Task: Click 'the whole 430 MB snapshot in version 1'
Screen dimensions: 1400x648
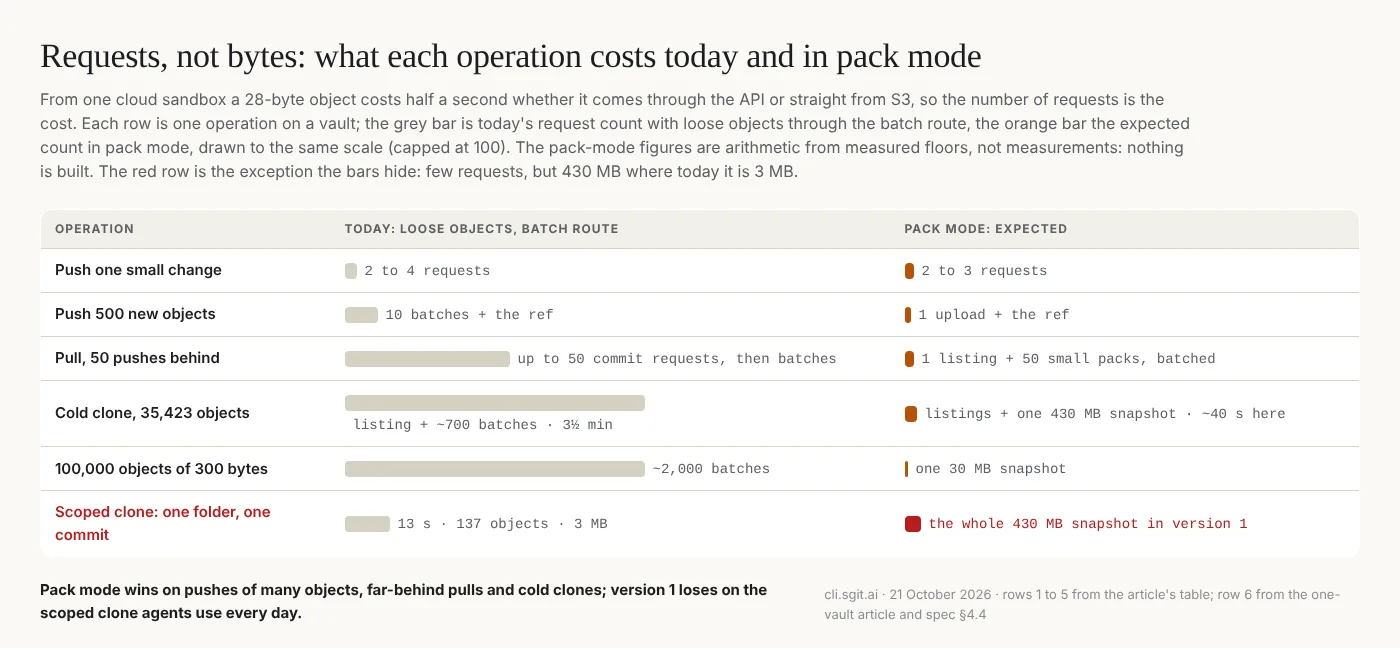Action: (1088, 524)
